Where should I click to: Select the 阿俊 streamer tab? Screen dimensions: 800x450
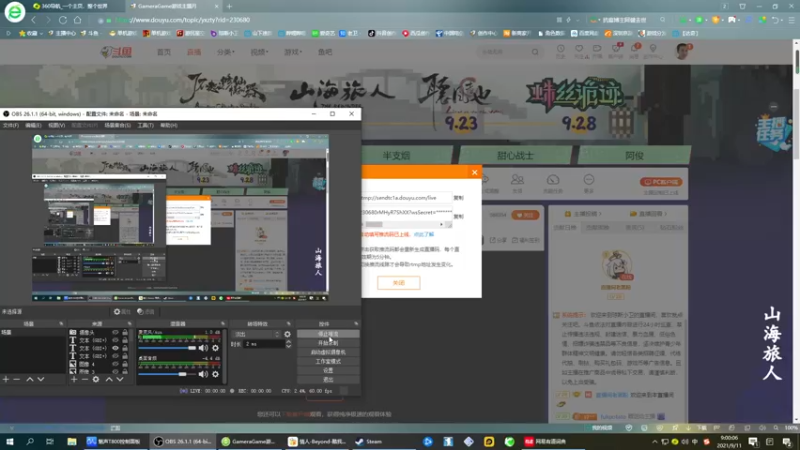[634, 156]
